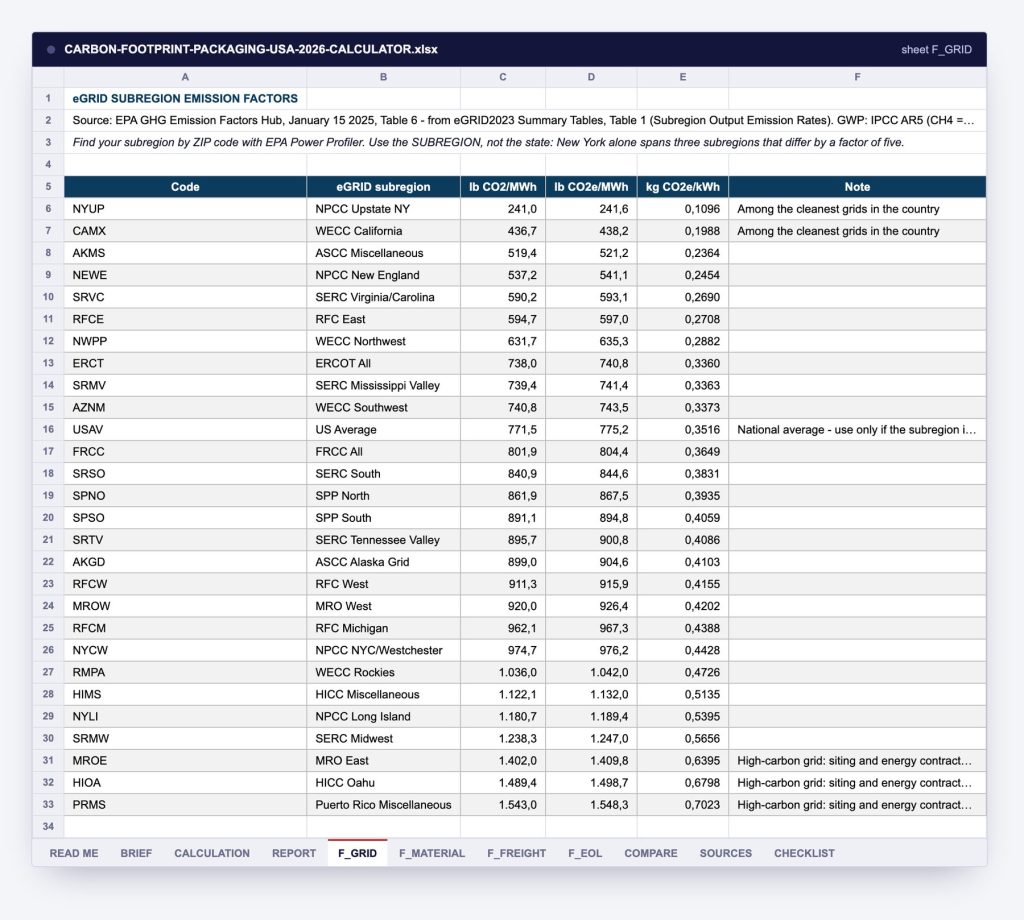Screen dimensions: 1024x920
Task: Select row 1 header number
Action: tap(48, 99)
